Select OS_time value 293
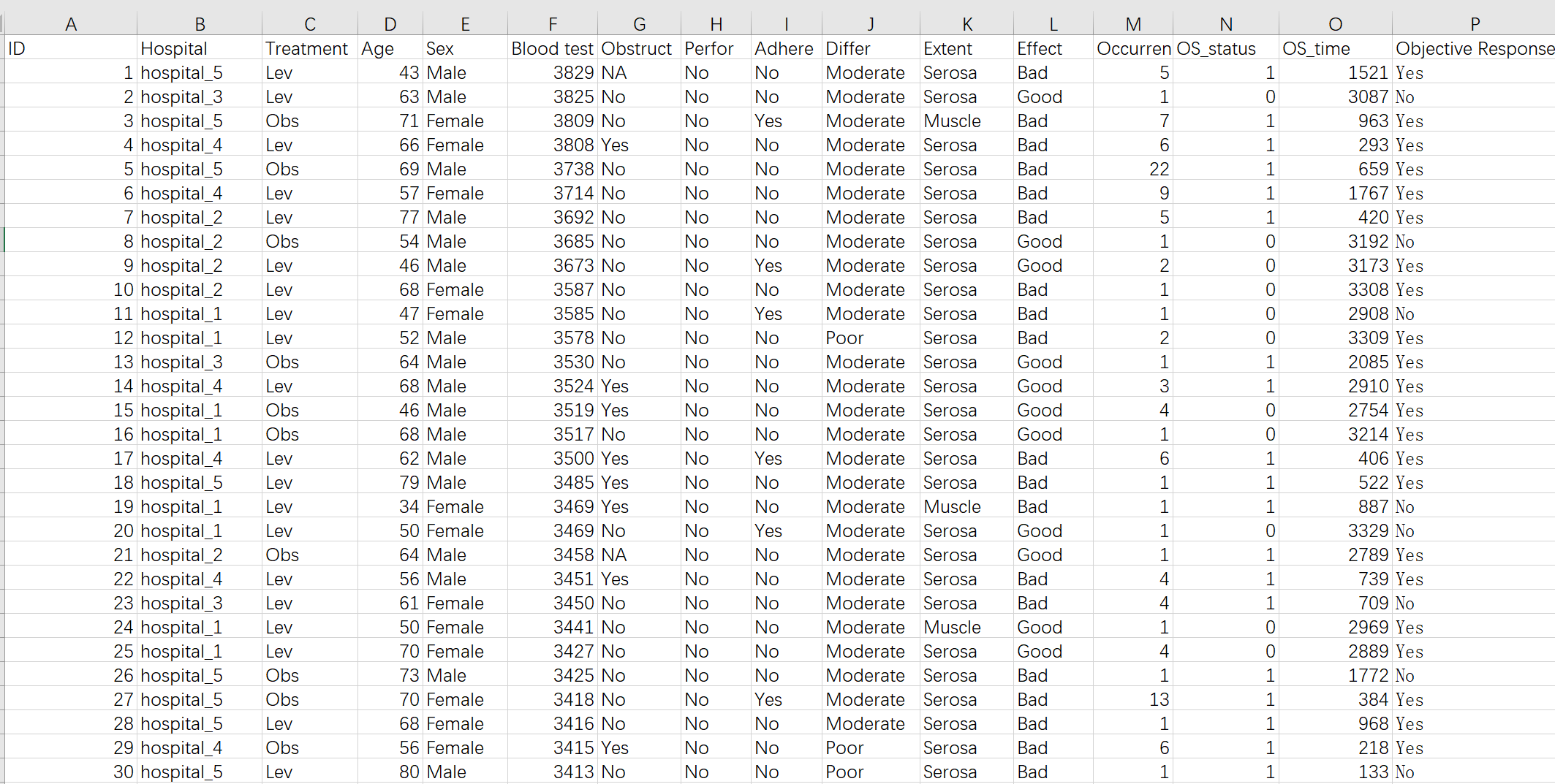The width and height of the screenshot is (1555, 784). pos(1336,145)
